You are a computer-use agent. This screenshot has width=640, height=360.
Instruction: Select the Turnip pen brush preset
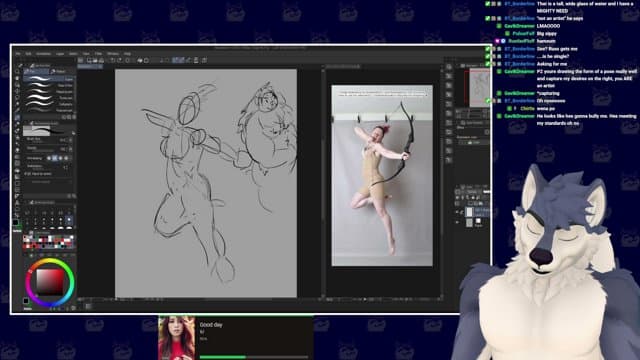pos(48,98)
